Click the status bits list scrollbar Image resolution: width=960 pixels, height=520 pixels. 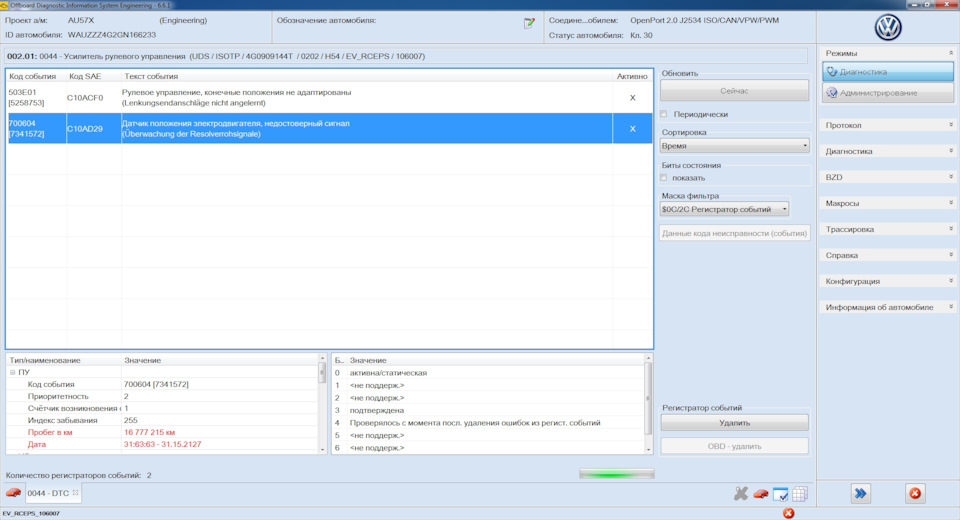click(648, 404)
